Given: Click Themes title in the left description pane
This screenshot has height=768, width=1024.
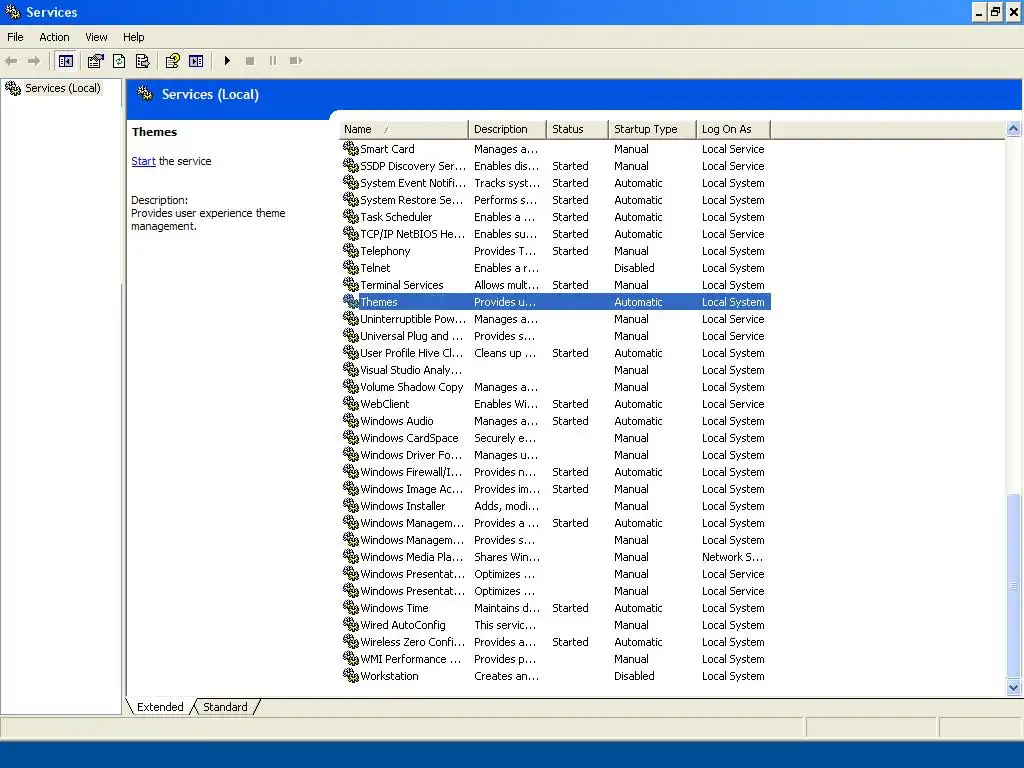Looking at the screenshot, I should [x=154, y=132].
